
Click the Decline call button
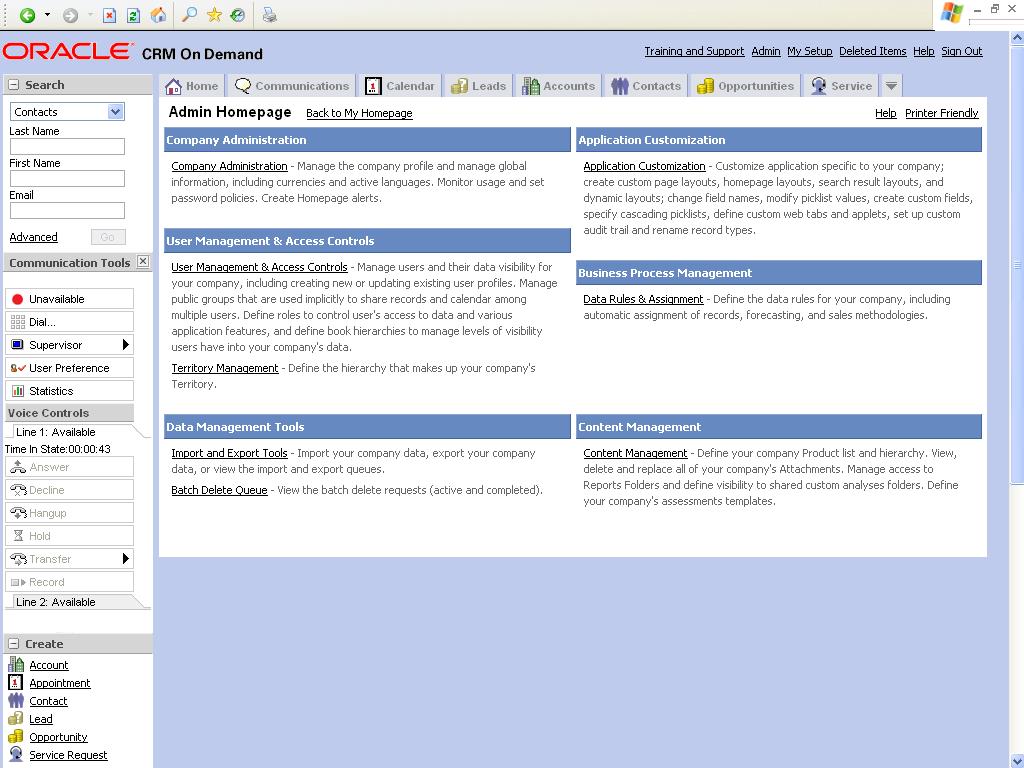[x=69, y=490]
